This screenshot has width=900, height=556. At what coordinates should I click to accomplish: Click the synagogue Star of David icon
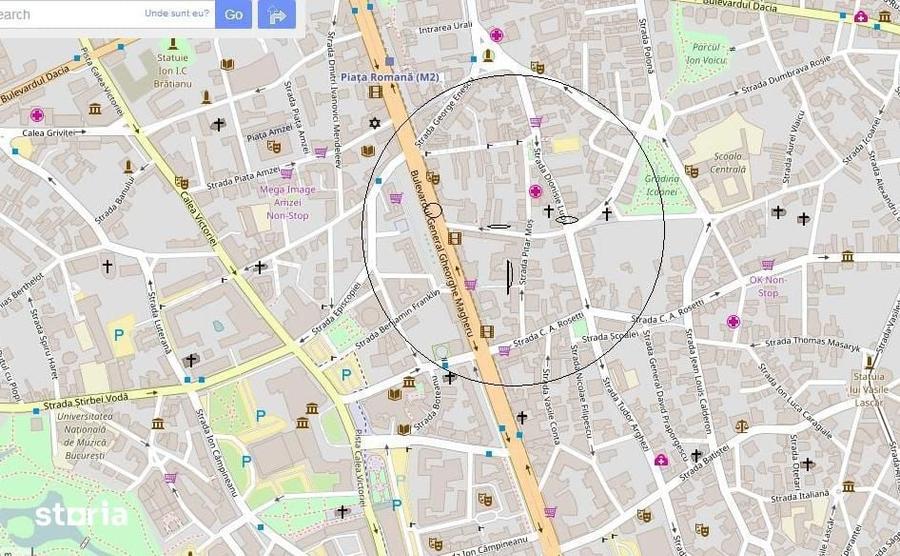pyautogui.click(x=375, y=123)
